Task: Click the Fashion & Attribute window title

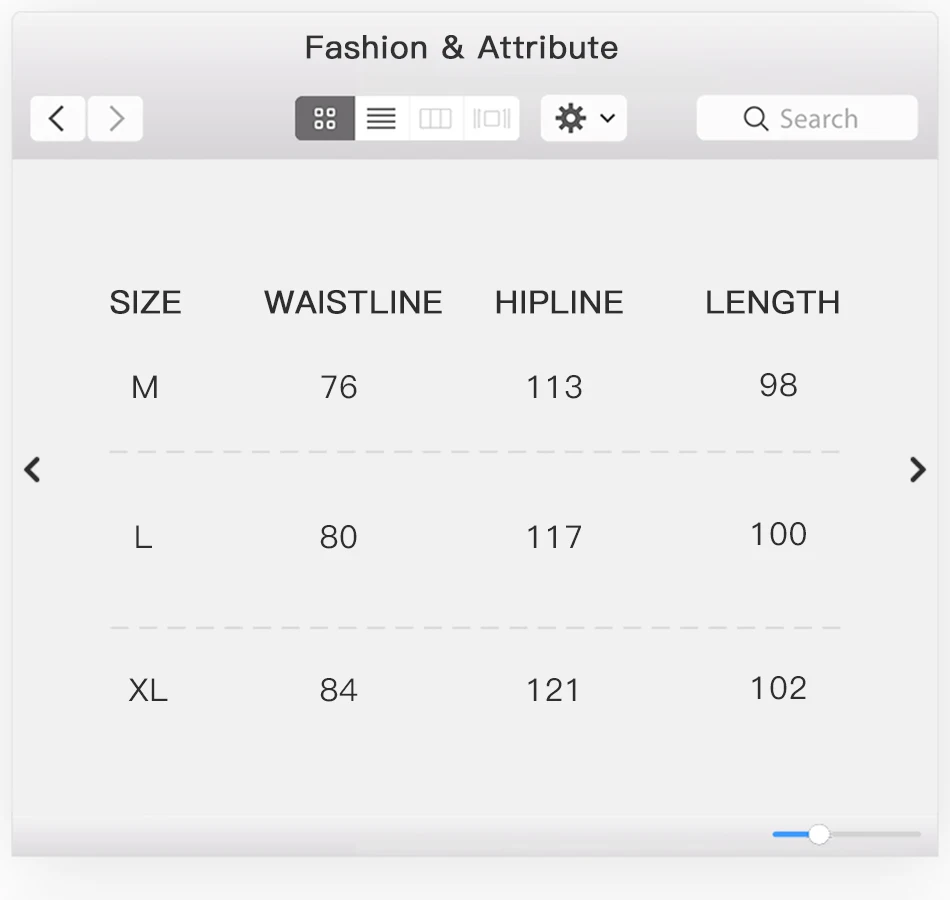Action: click(461, 48)
